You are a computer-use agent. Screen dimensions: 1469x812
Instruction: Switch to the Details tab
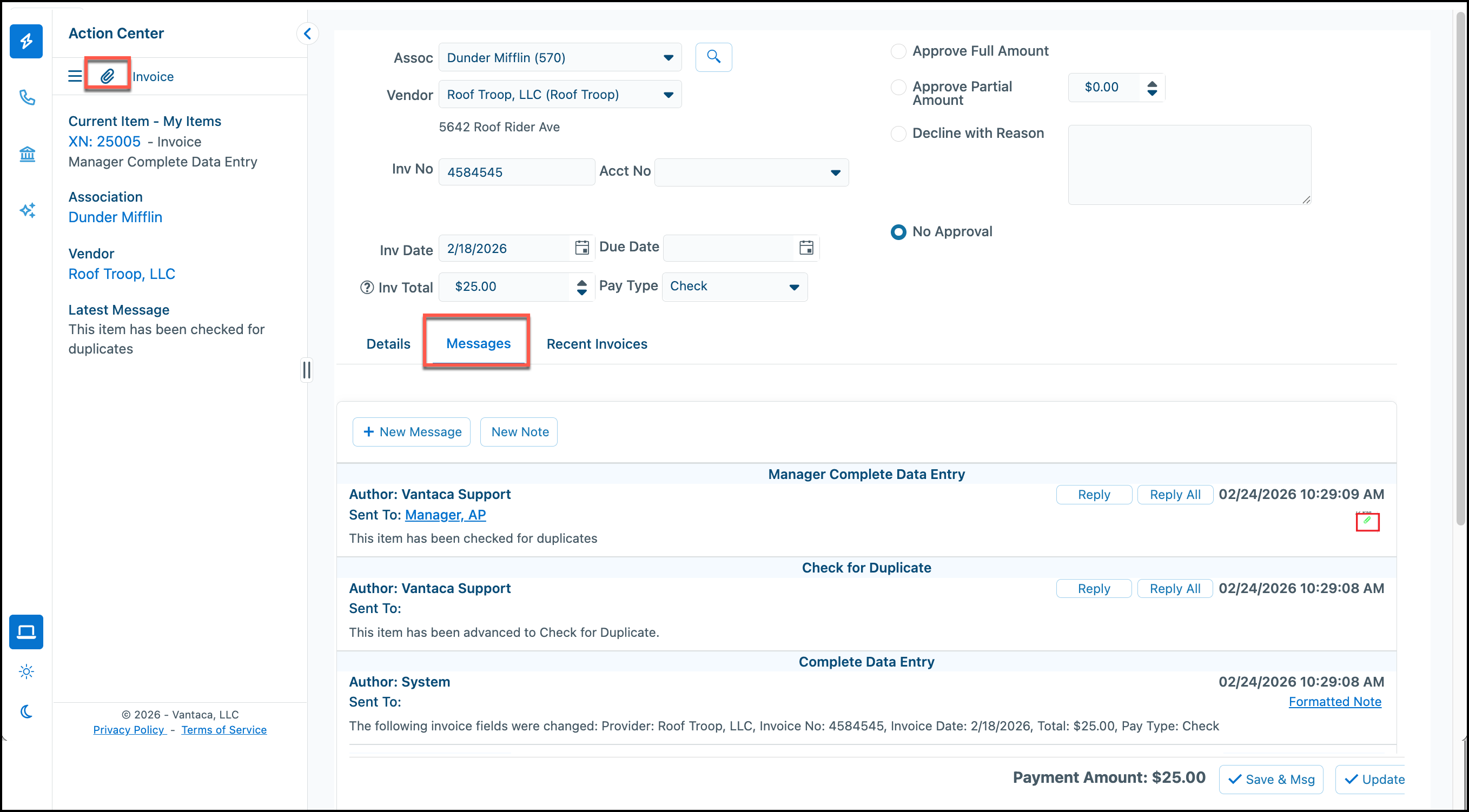click(388, 344)
